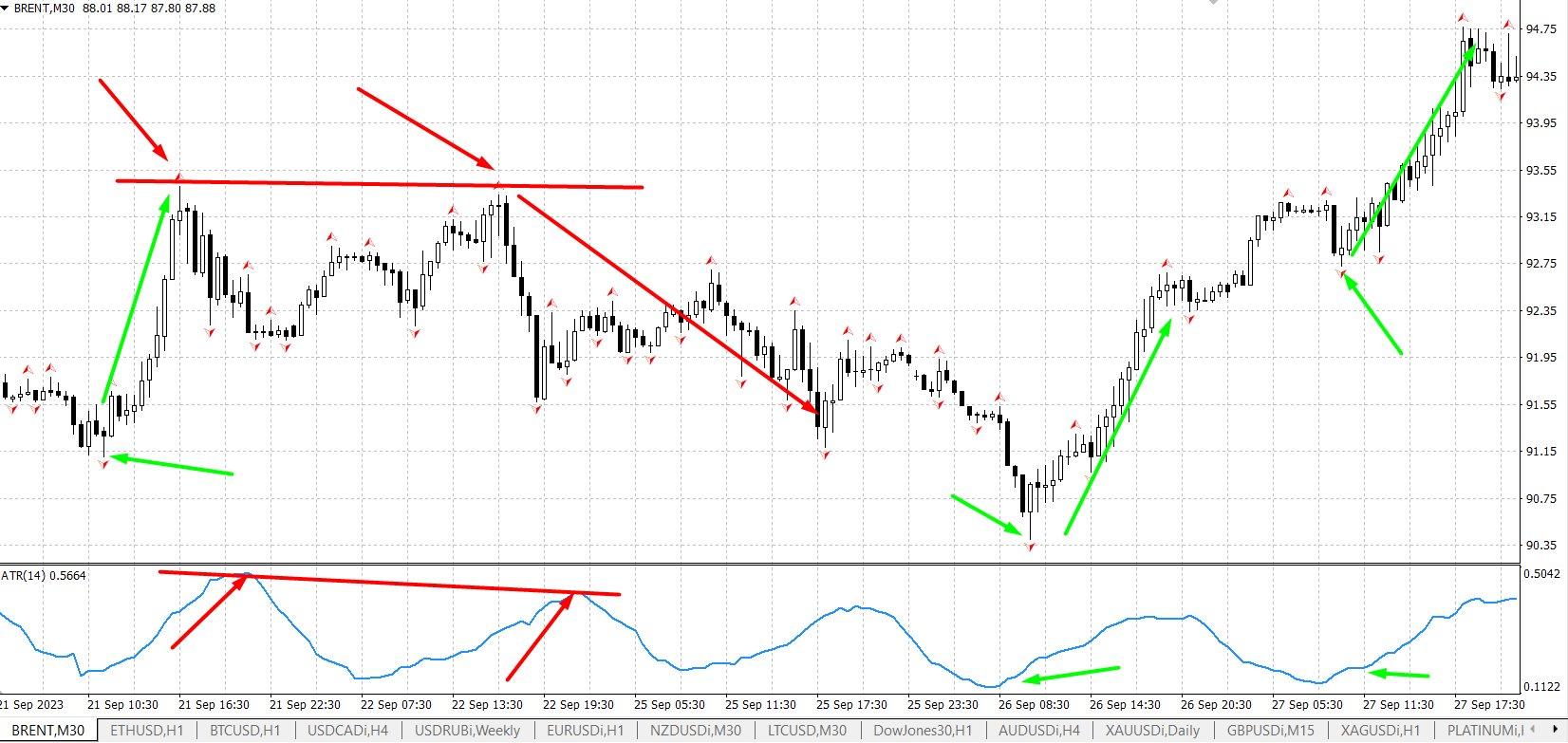Select red arrow pointing to the first ATR peak
This screenshot has width=1568, height=743.
tap(209, 612)
